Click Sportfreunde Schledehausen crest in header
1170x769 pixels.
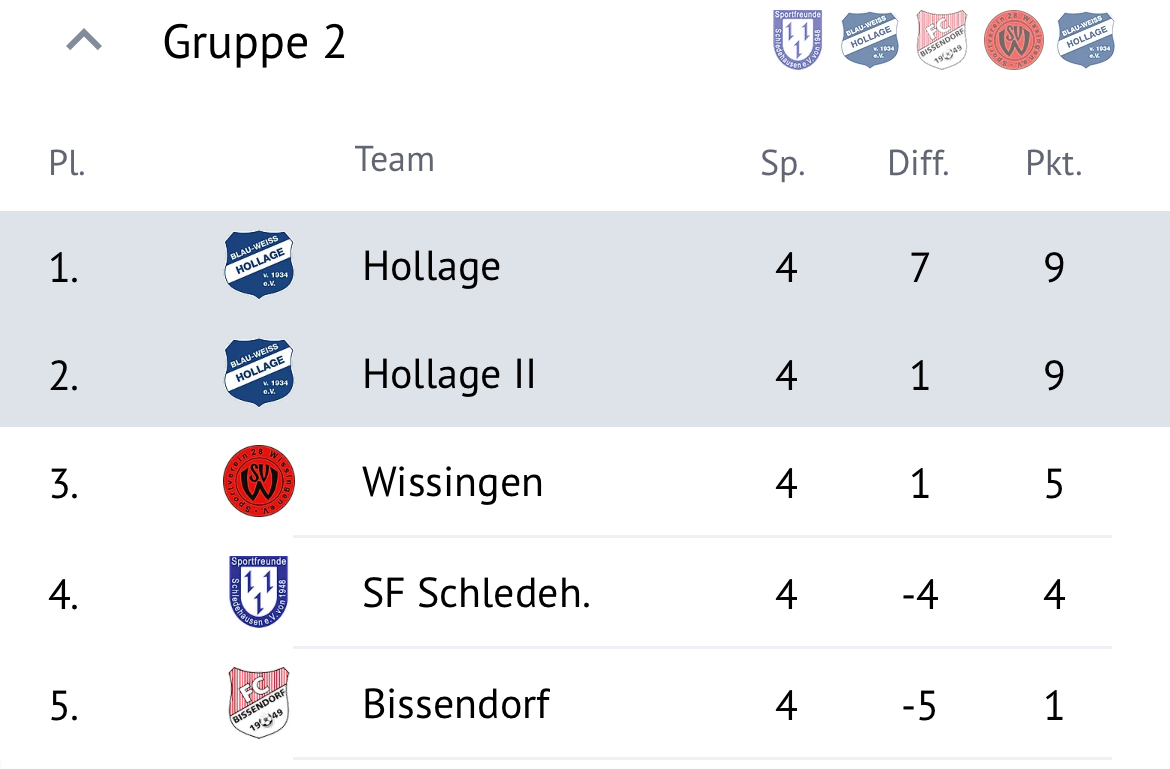click(797, 40)
